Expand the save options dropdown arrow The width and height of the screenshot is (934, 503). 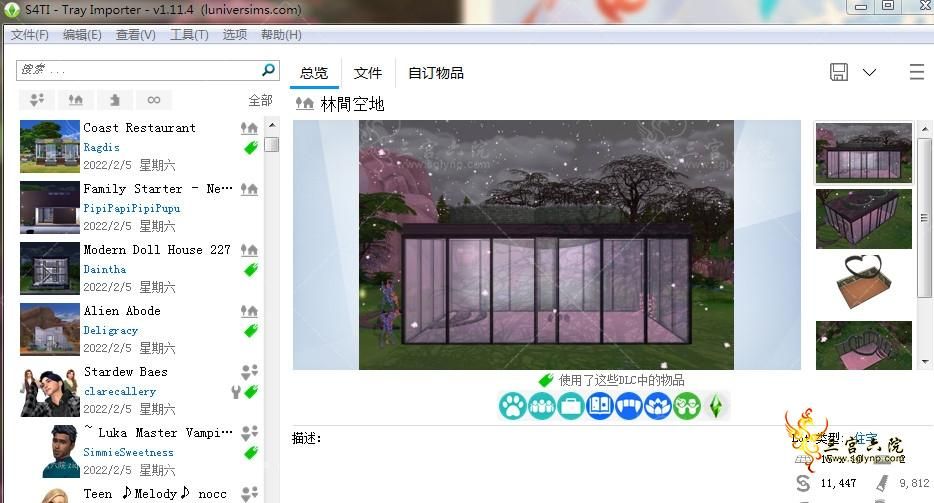coord(870,72)
